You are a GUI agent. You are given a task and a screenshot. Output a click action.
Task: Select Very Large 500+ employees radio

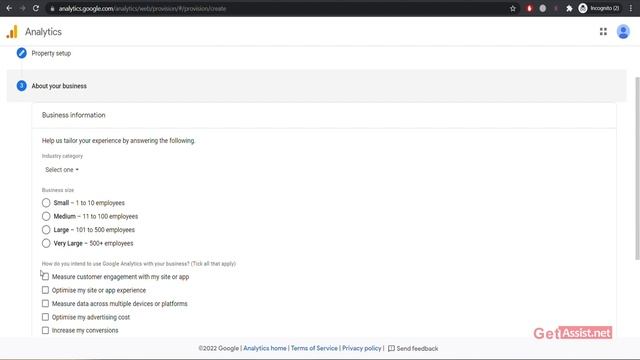click(x=46, y=243)
